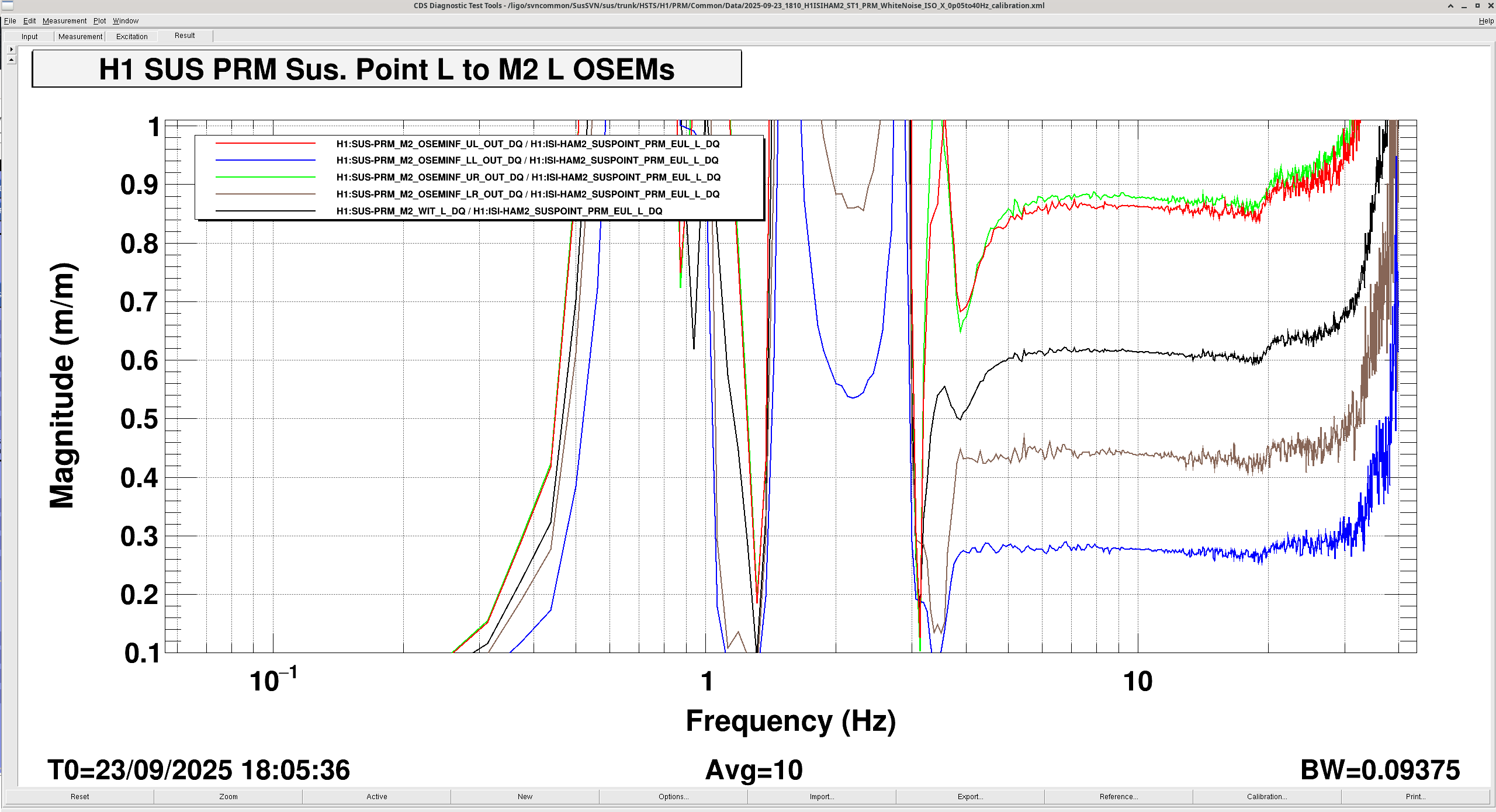Click the Export... button
This screenshot has height=812, width=1496.
click(x=970, y=797)
